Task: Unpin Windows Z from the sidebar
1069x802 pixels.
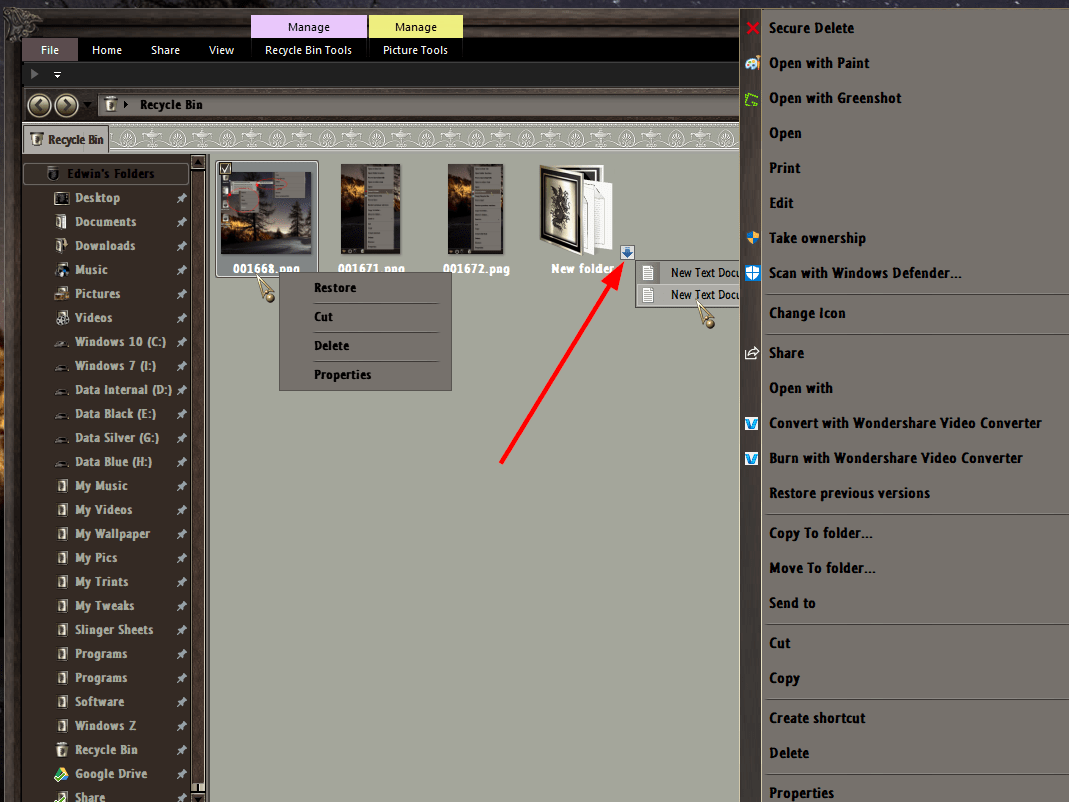Action: click(x=181, y=726)
